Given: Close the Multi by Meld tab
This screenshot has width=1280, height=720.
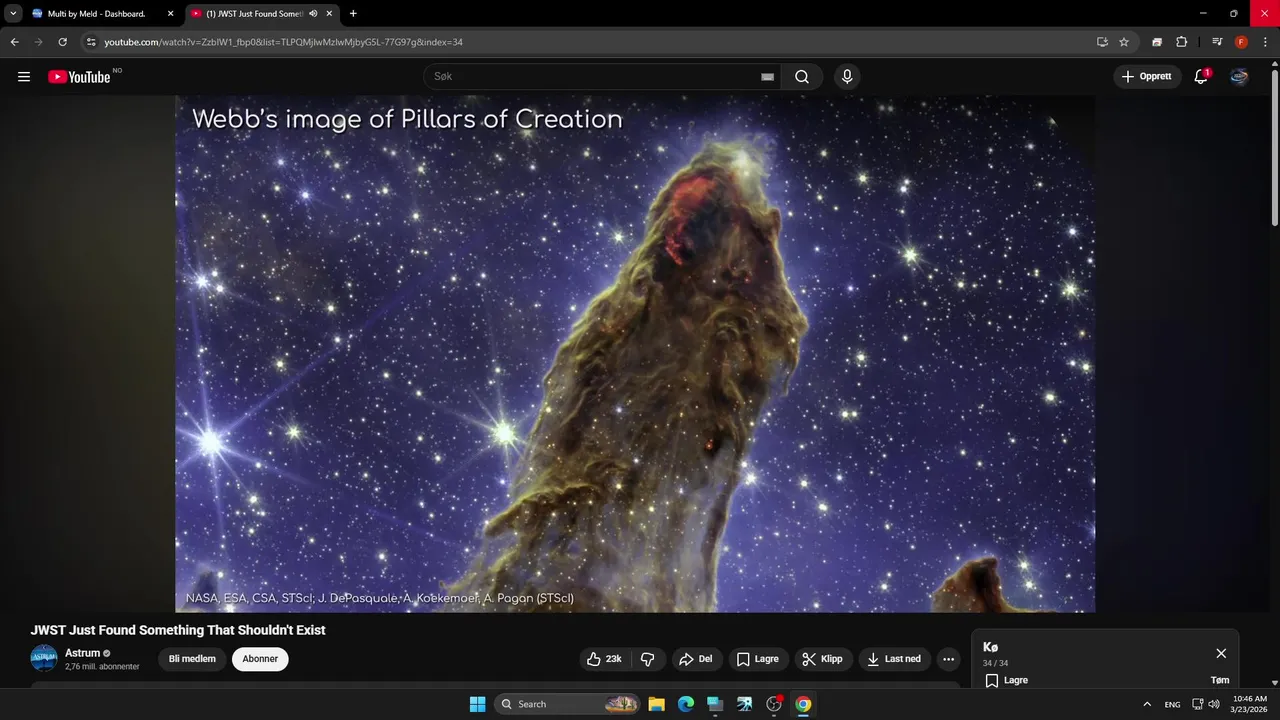Looking at the screenshot, I should tap(169, 14).
